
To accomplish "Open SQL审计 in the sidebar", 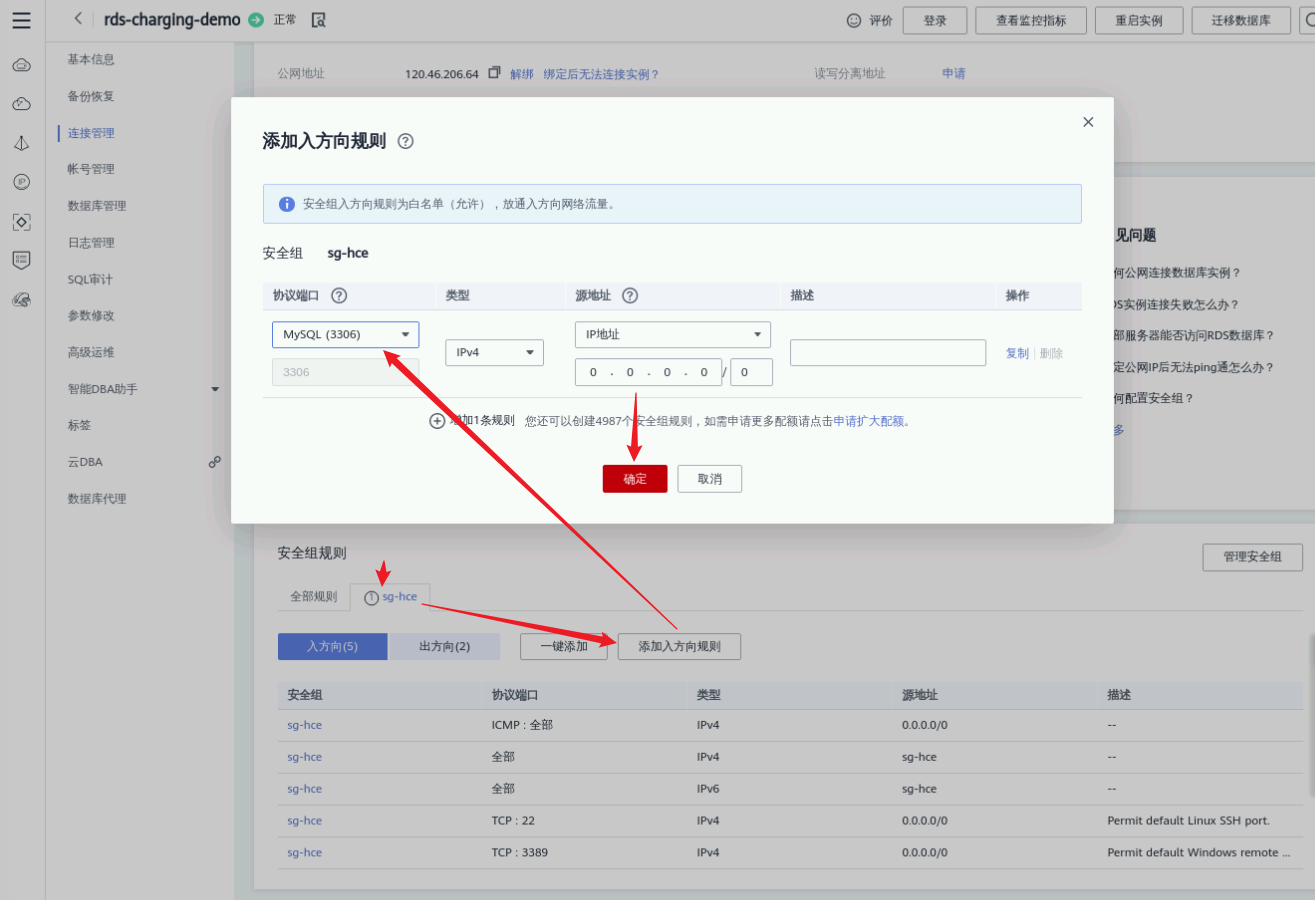I will (x=90, y=280).
